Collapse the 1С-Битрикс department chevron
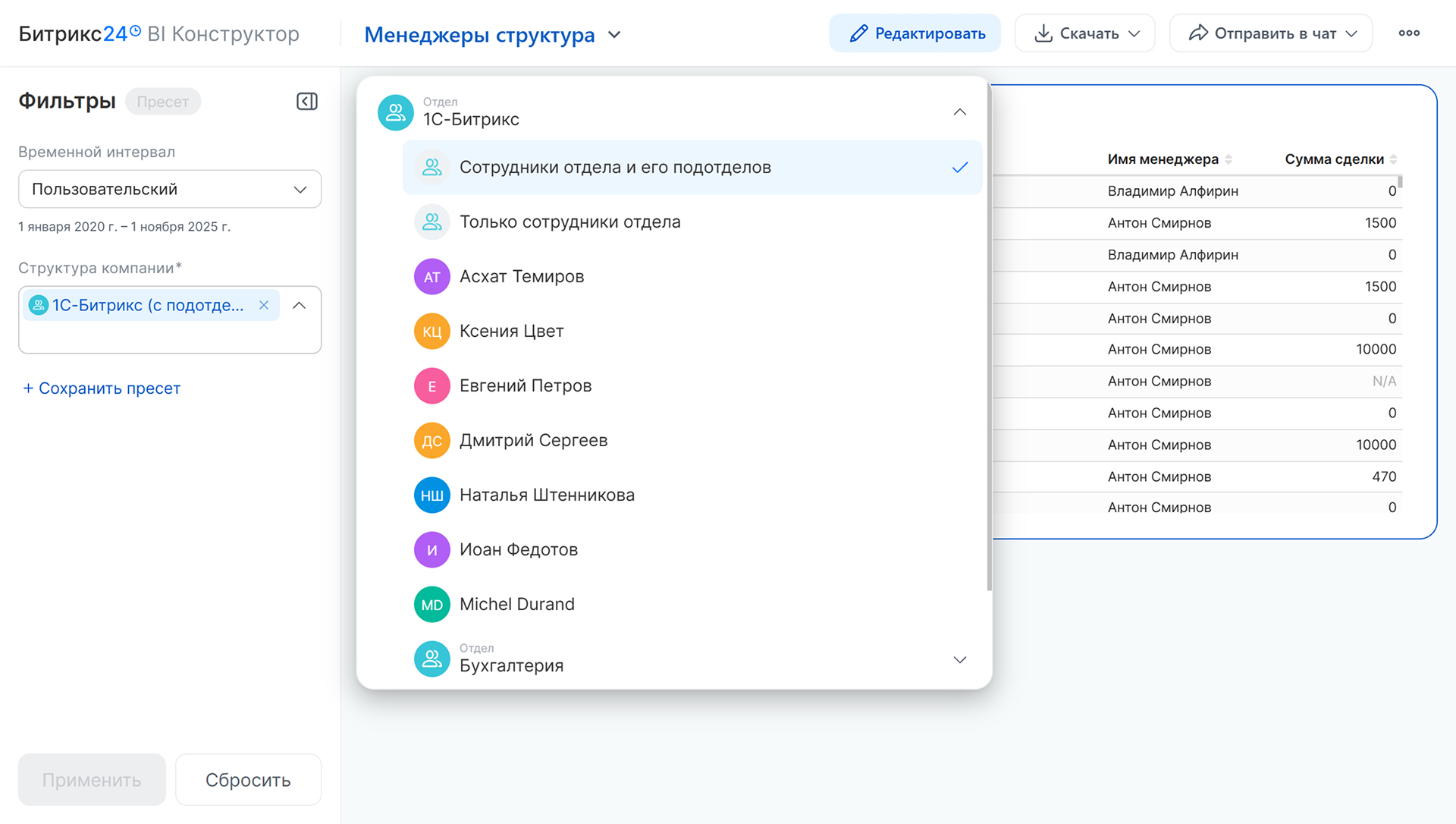The height and width of the screenshot is (824, 1456). click(x=959, y=112)
